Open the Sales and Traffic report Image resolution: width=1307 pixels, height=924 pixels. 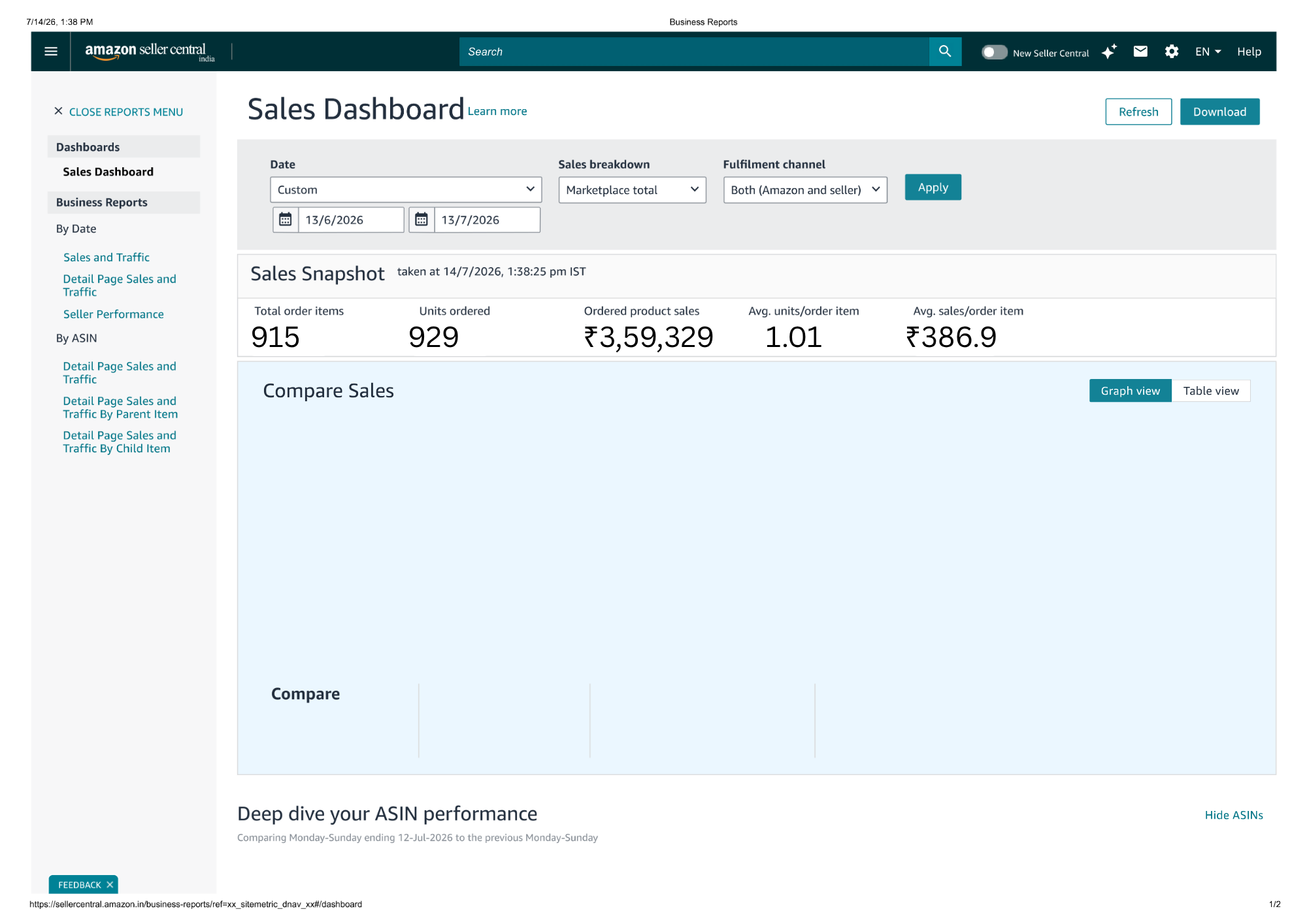coord(107,257)
